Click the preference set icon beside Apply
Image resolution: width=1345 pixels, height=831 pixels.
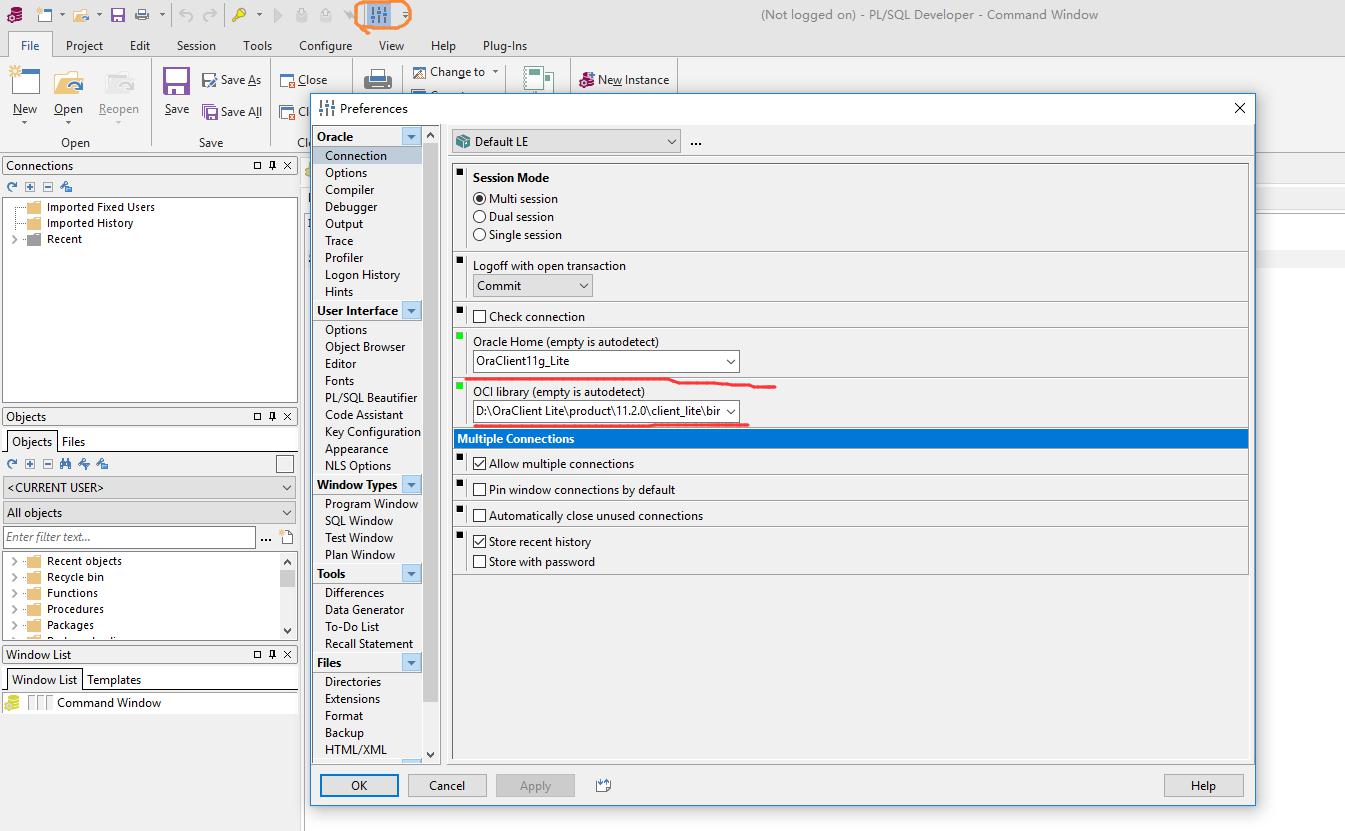click(x=603, y=786)
